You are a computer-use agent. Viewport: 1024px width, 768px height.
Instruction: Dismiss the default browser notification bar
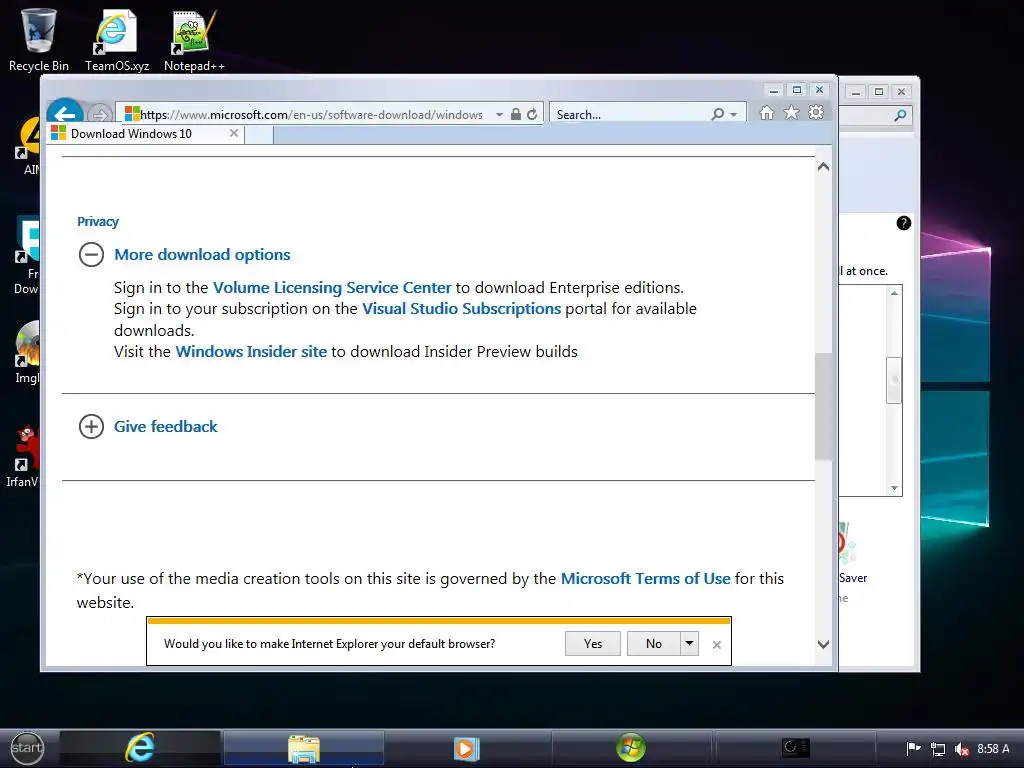click(716, 645)
